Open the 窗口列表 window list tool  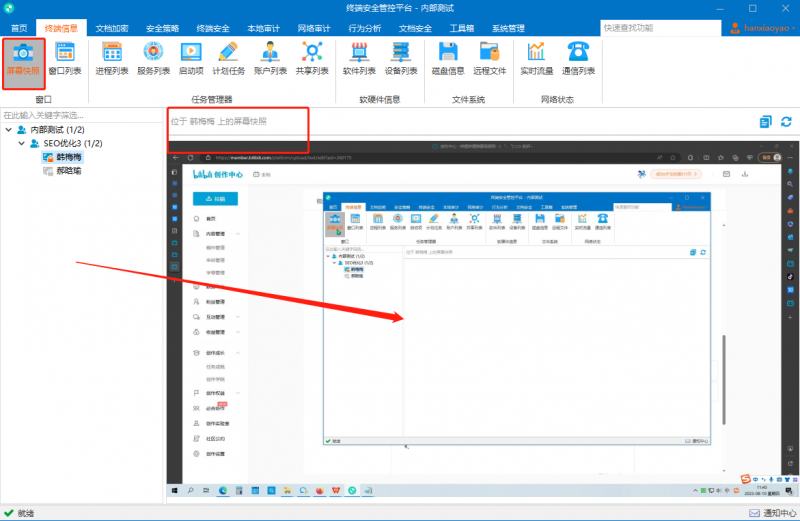point(65,59)
